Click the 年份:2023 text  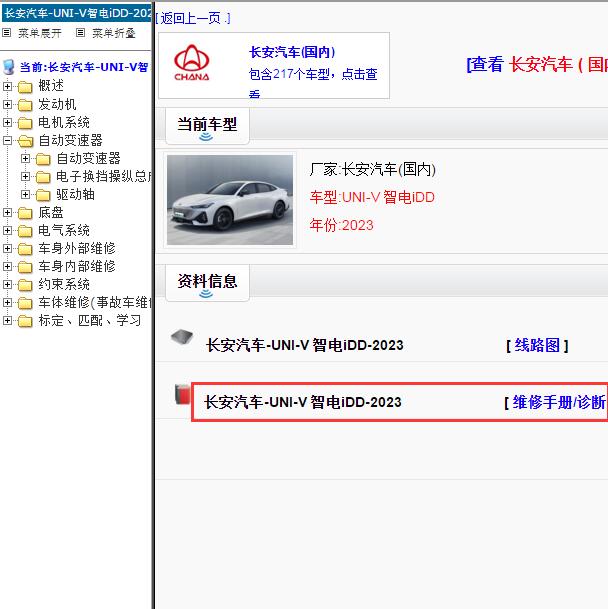tap(341, 225)
